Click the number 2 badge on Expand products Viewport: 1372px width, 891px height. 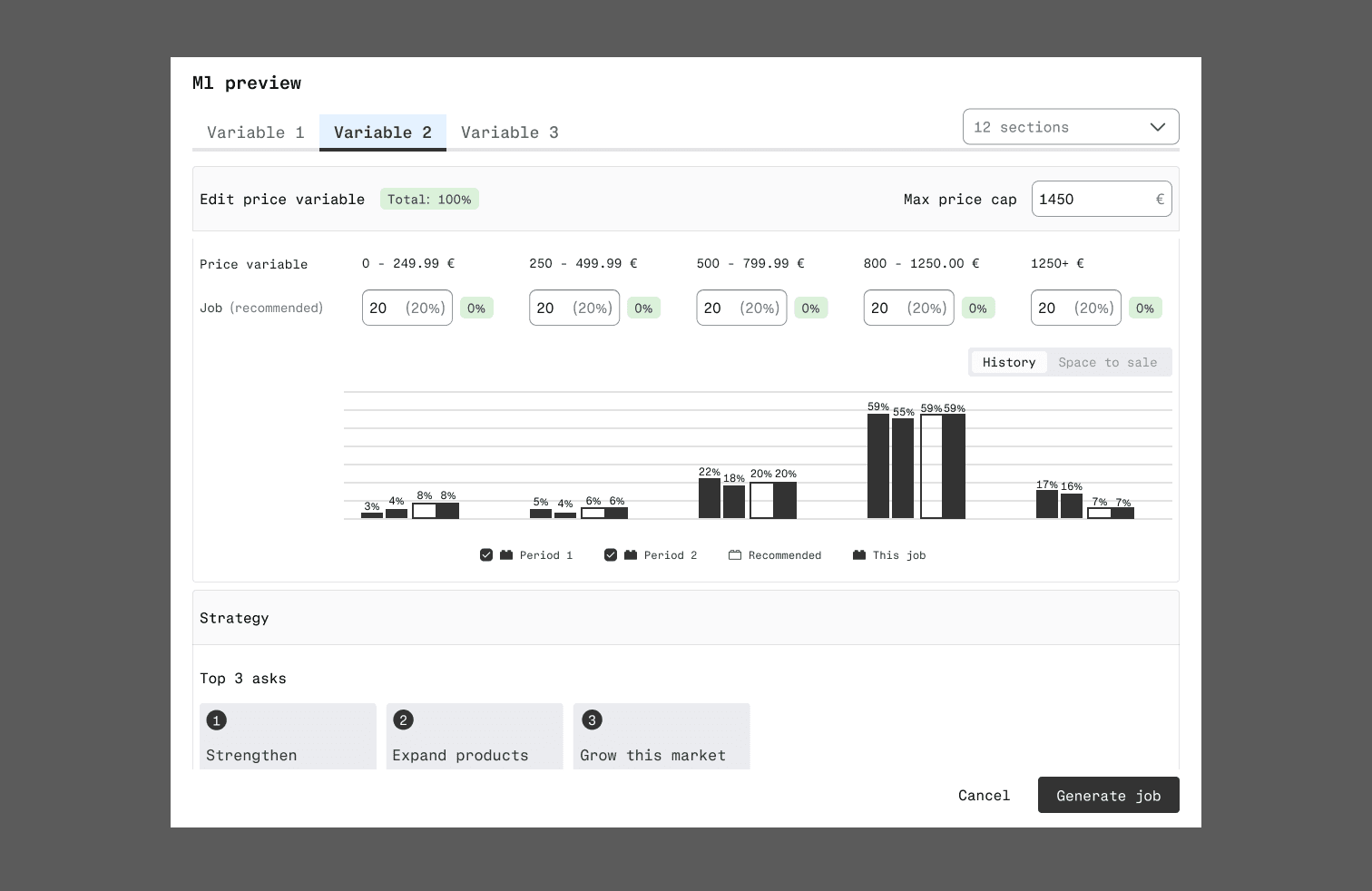(x=403, y=720)
